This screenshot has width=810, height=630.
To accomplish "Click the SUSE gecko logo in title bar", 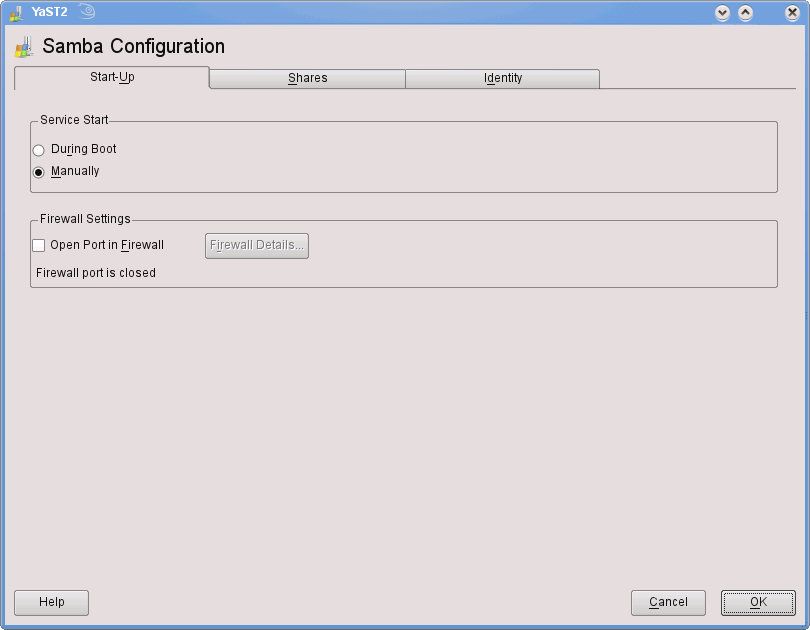I will (87, 11).
